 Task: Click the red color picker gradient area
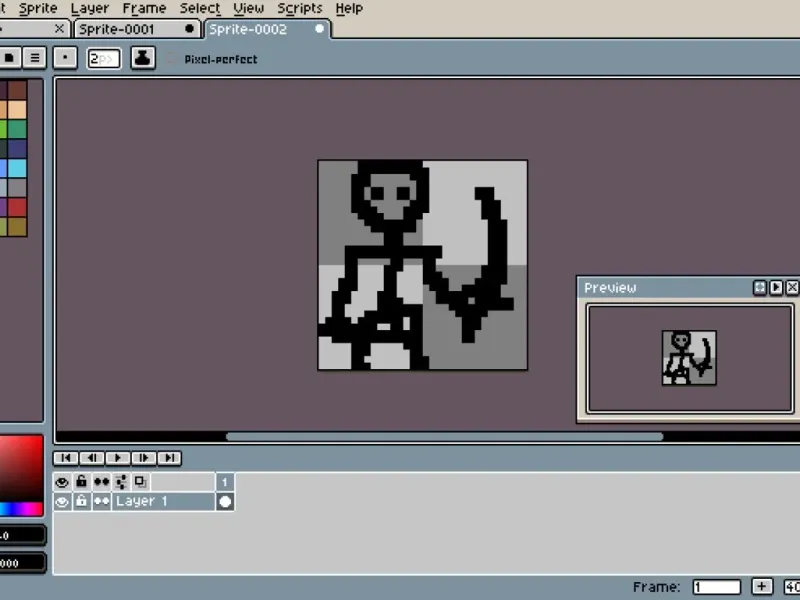(x=21, y=468)
